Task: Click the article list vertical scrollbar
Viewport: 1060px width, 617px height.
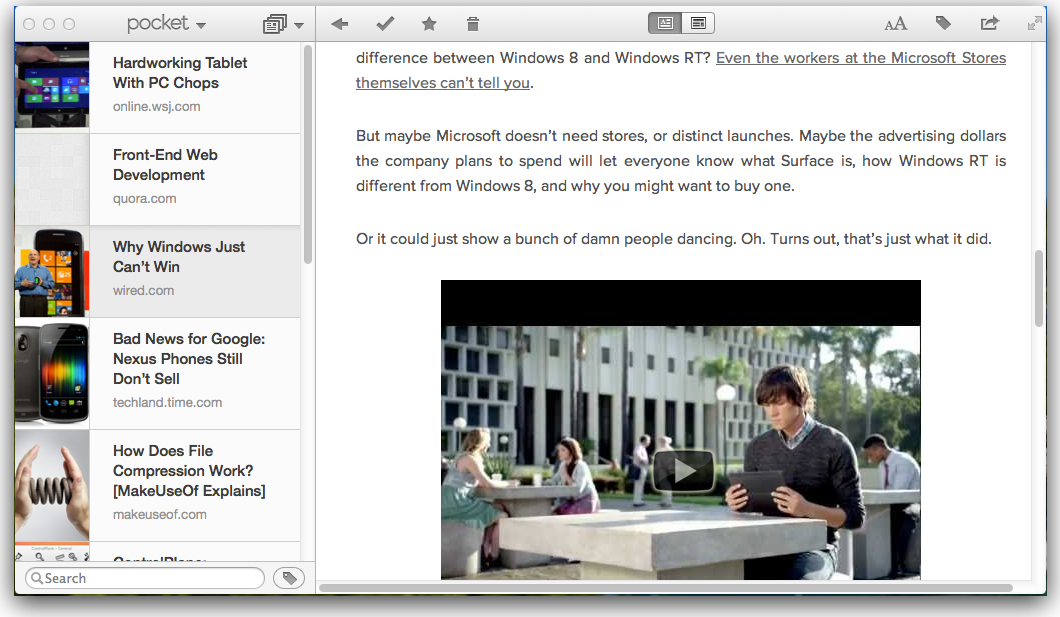Action: (308, 155)
